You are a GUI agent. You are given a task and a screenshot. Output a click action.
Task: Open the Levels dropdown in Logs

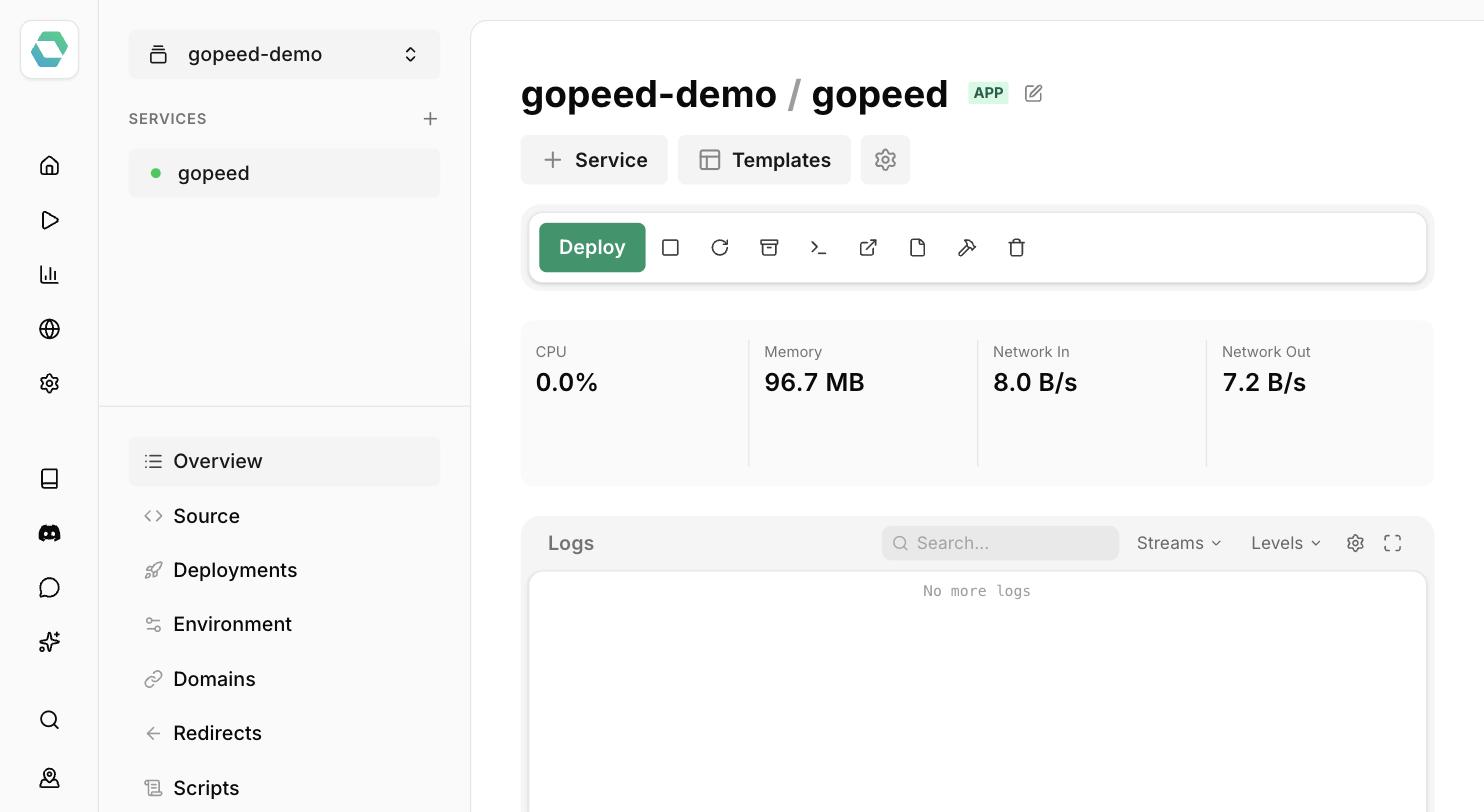pos(1286,543)
